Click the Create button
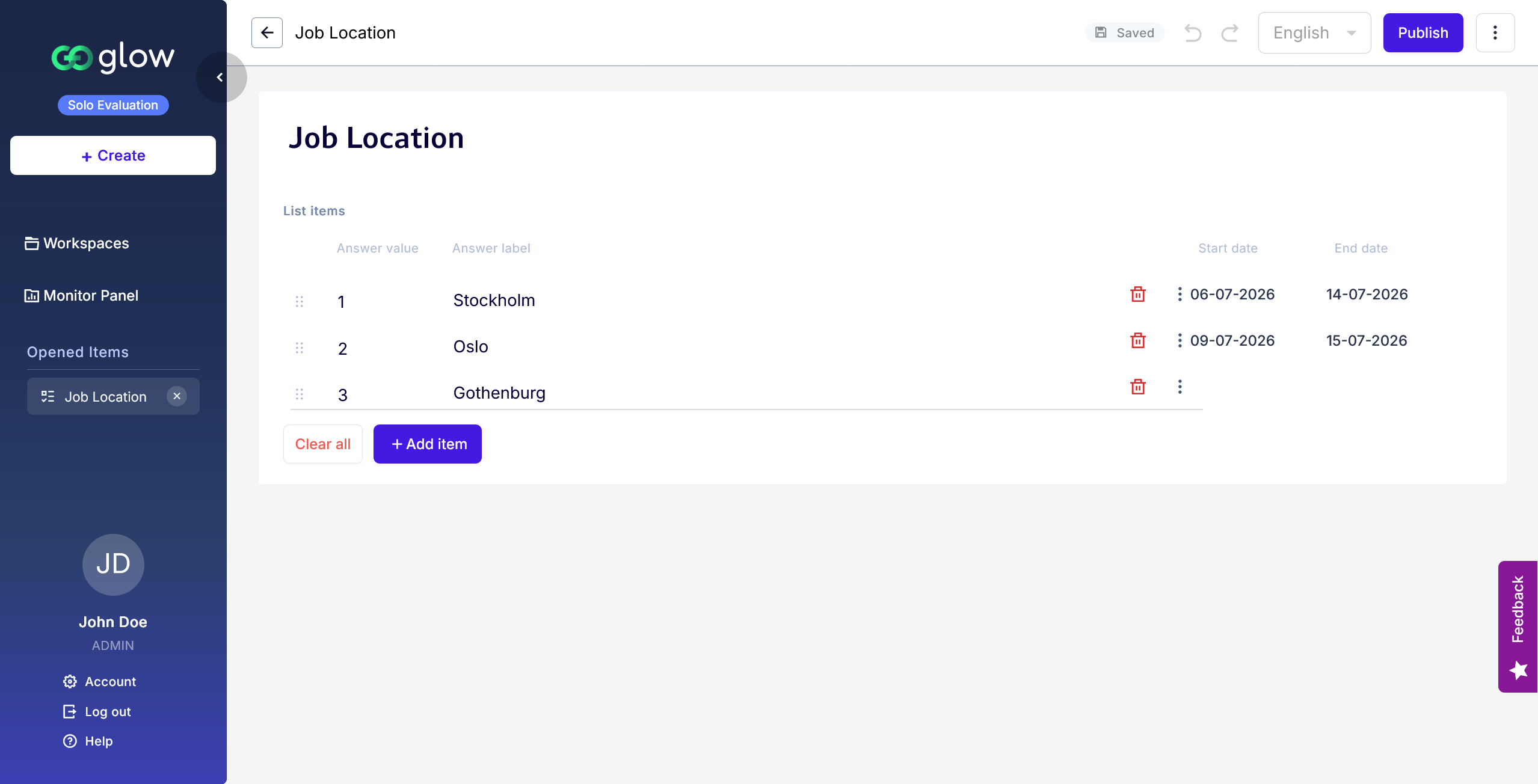 113,156
